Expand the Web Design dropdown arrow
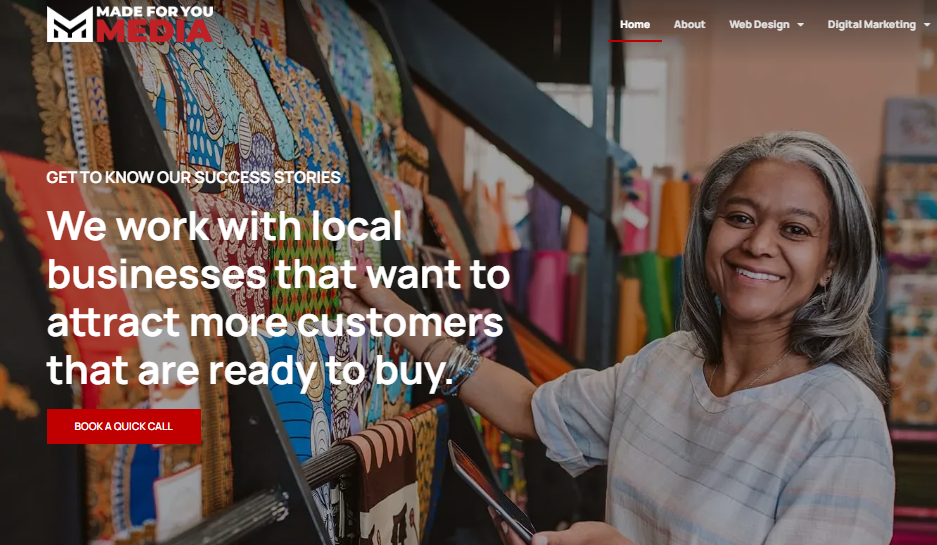 point(800,25)
